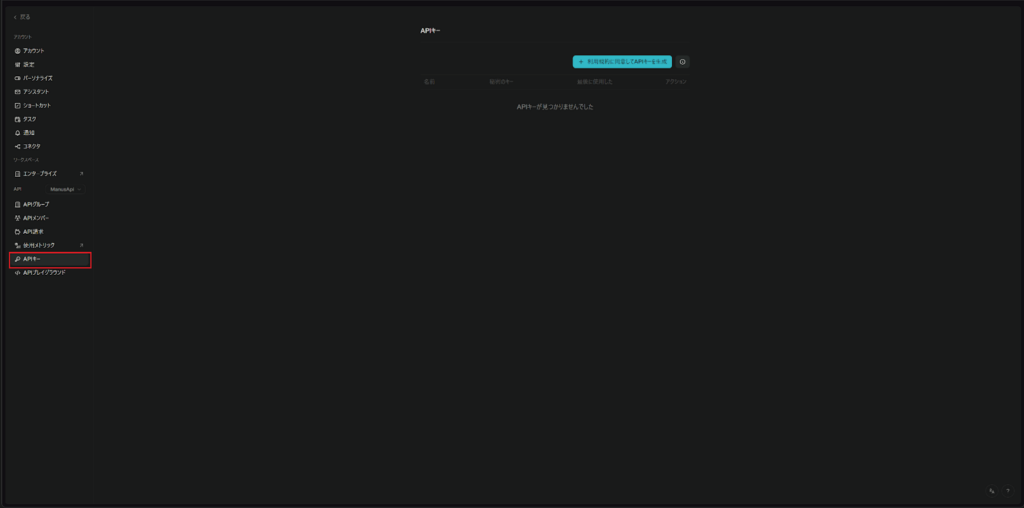Image resolution: width=1024 pixels, height=508 pixels.
Task: Open 使用メトリック external link arrow
Action: pyautogui.click(x=81, y=245)
